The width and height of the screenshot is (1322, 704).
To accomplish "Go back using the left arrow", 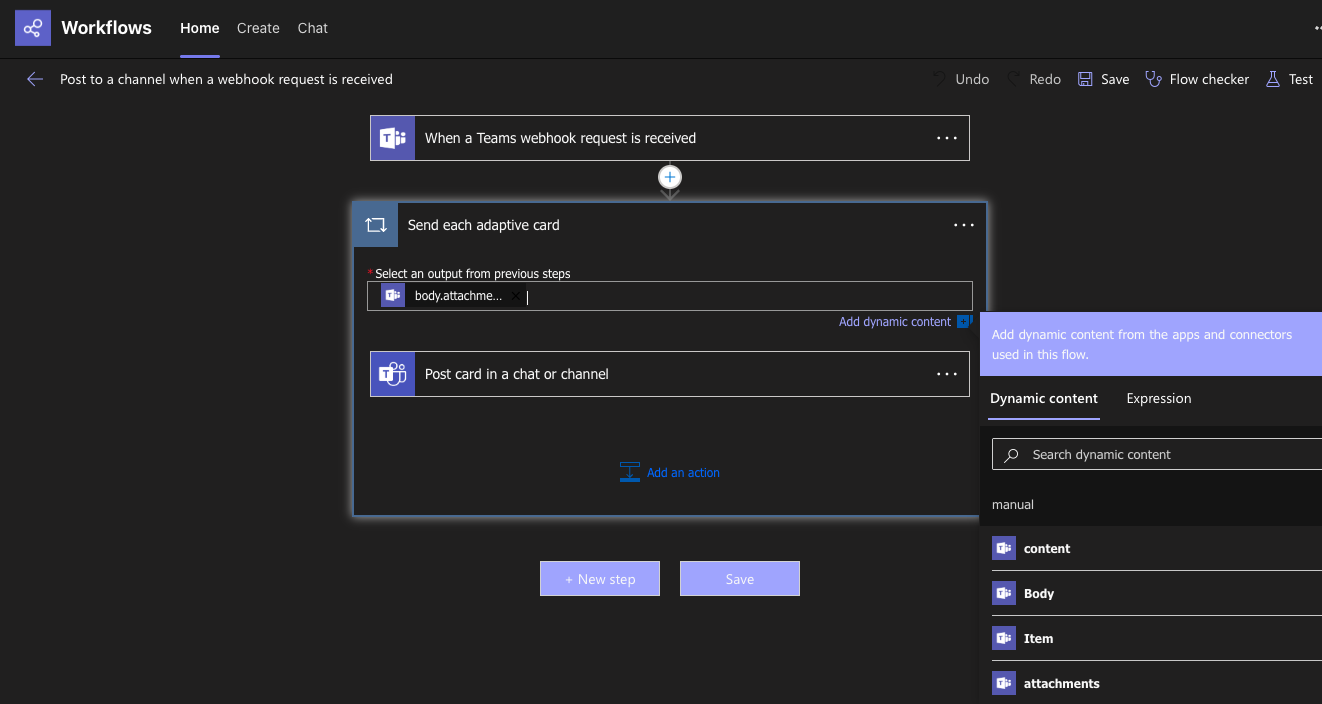I will coord(35,79).
